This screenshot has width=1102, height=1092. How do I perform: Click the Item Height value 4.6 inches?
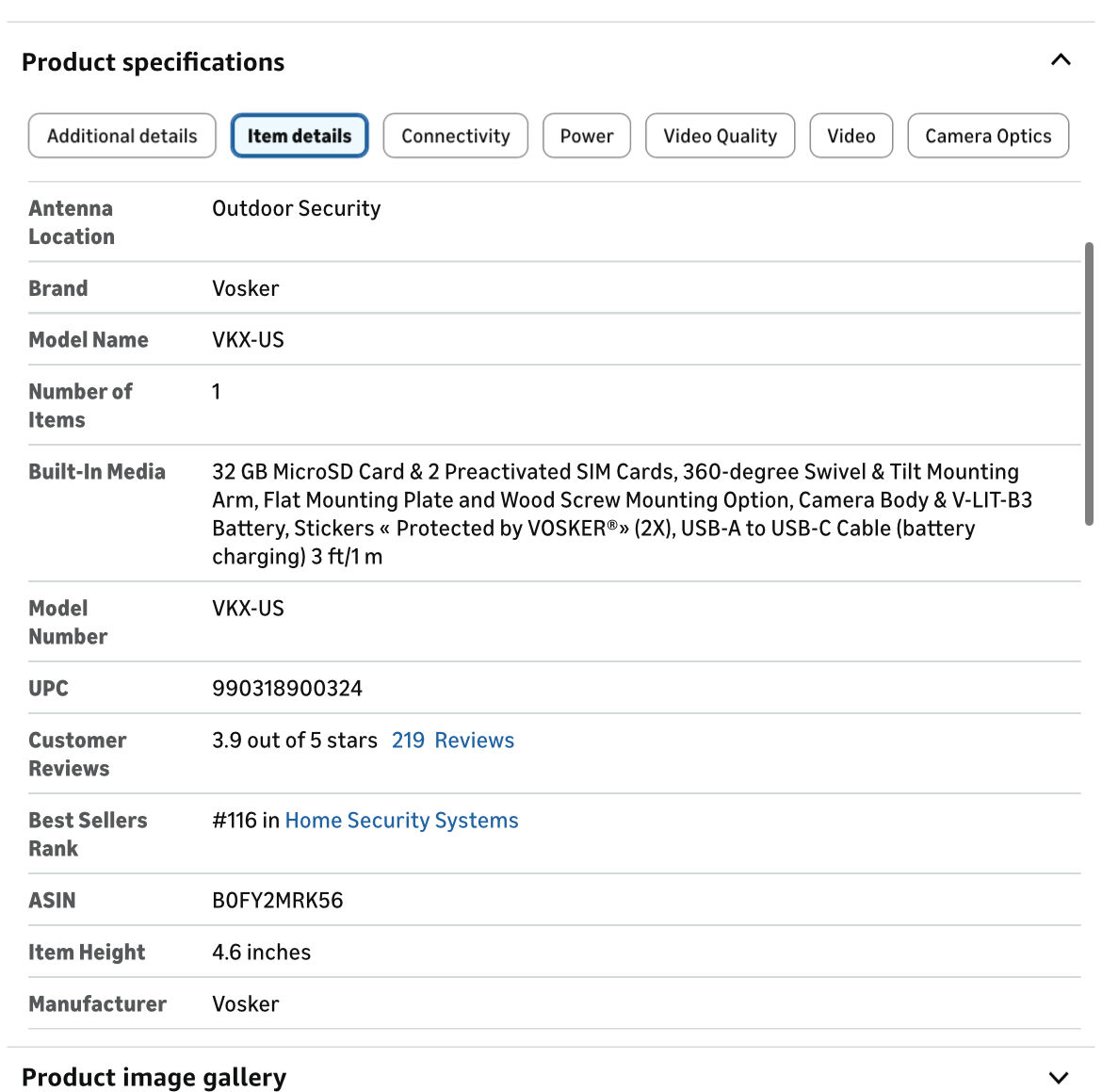click(262, 953)
